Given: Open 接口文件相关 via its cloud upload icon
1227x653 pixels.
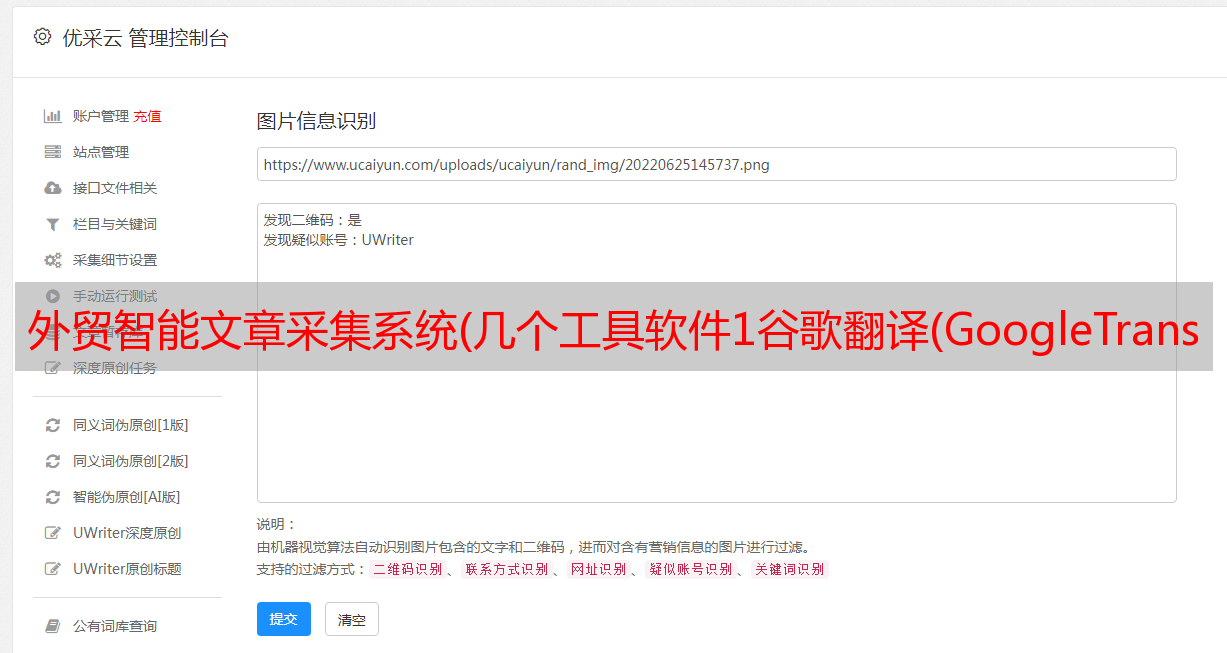Looking at the screenshot, I should pyautogui.click(x=53, y=188).
